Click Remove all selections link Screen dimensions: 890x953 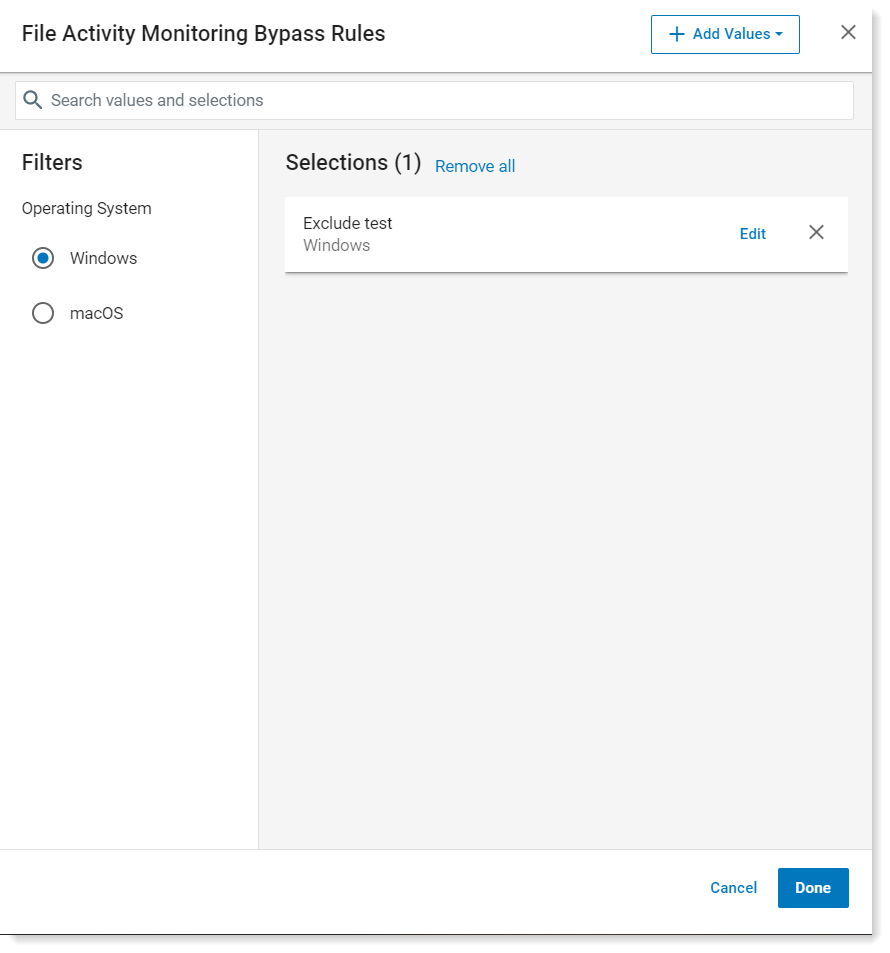tap(475, 166)
